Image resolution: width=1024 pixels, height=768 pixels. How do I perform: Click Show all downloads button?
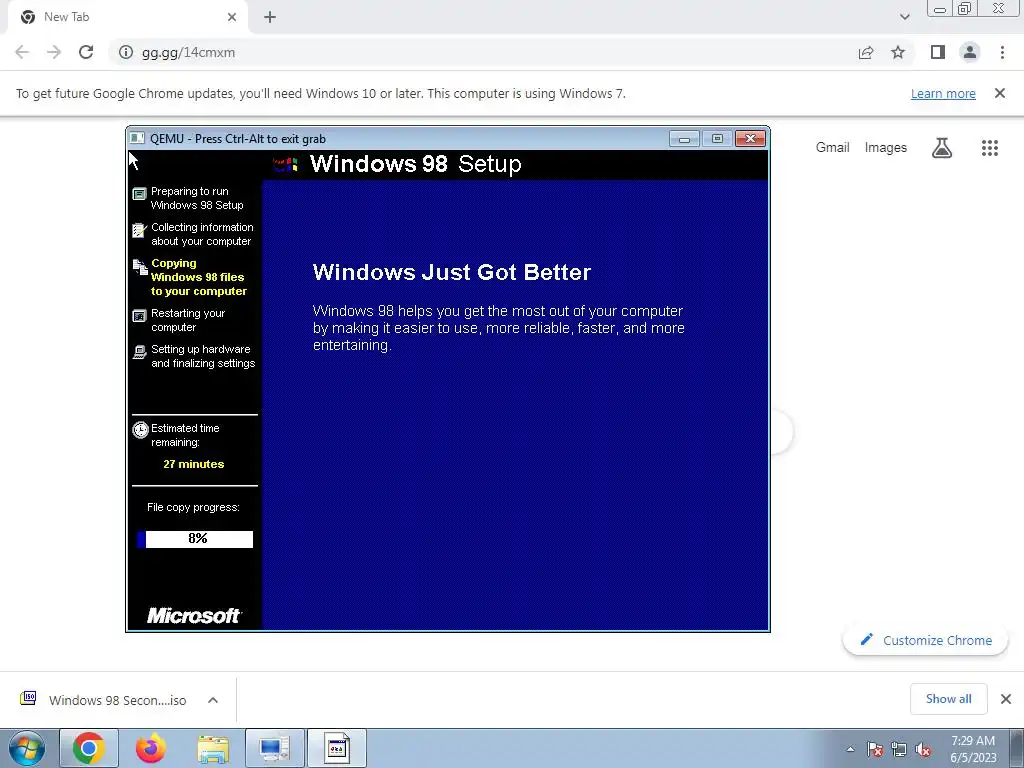click(948, 699)
